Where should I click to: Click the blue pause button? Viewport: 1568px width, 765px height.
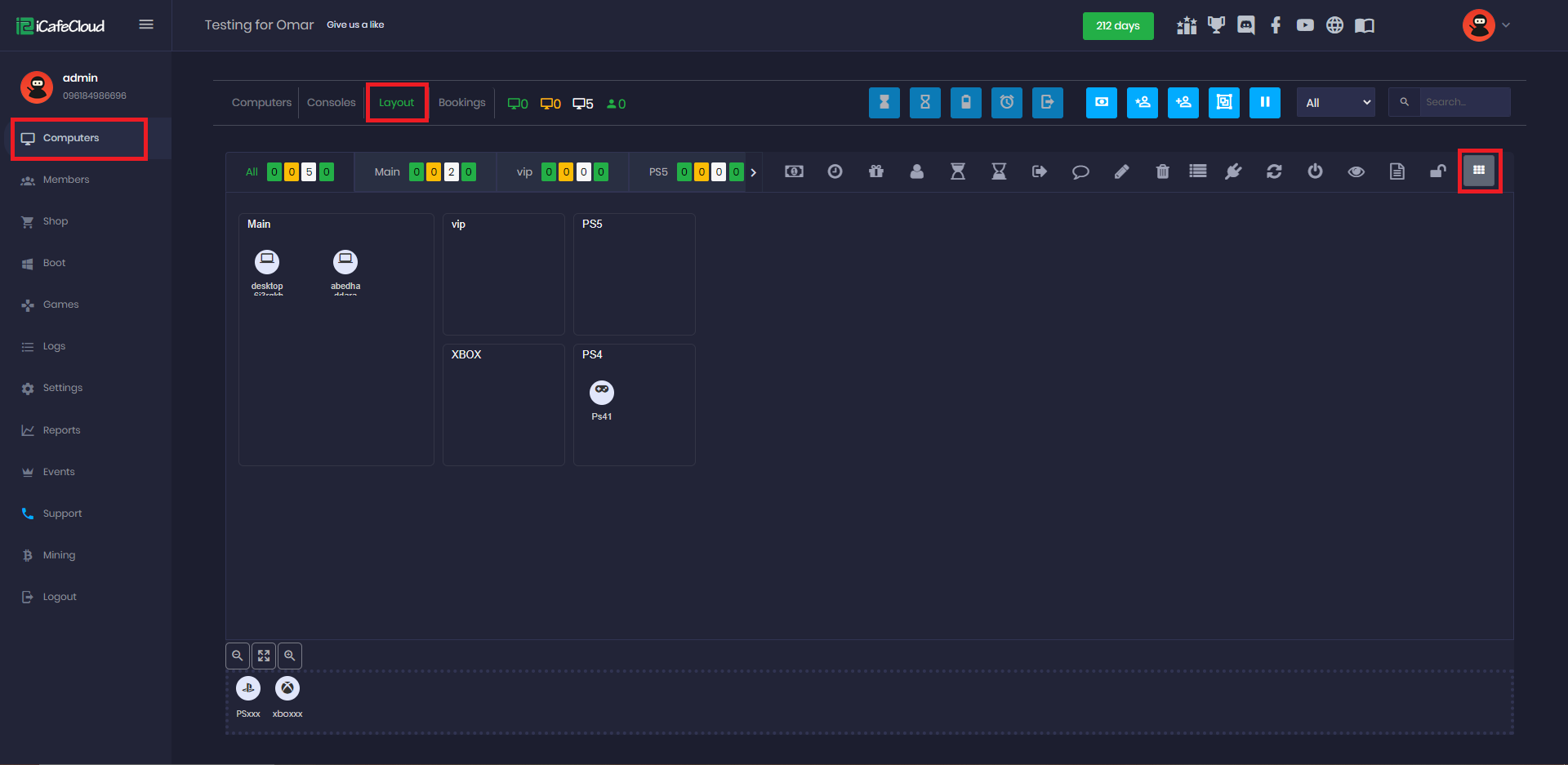click(x=1264, y=103)
